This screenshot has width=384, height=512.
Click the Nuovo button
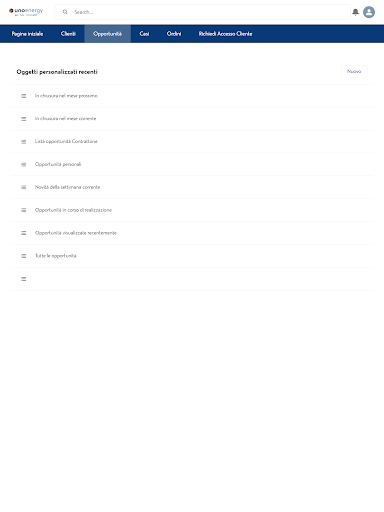tap(354, 71)
